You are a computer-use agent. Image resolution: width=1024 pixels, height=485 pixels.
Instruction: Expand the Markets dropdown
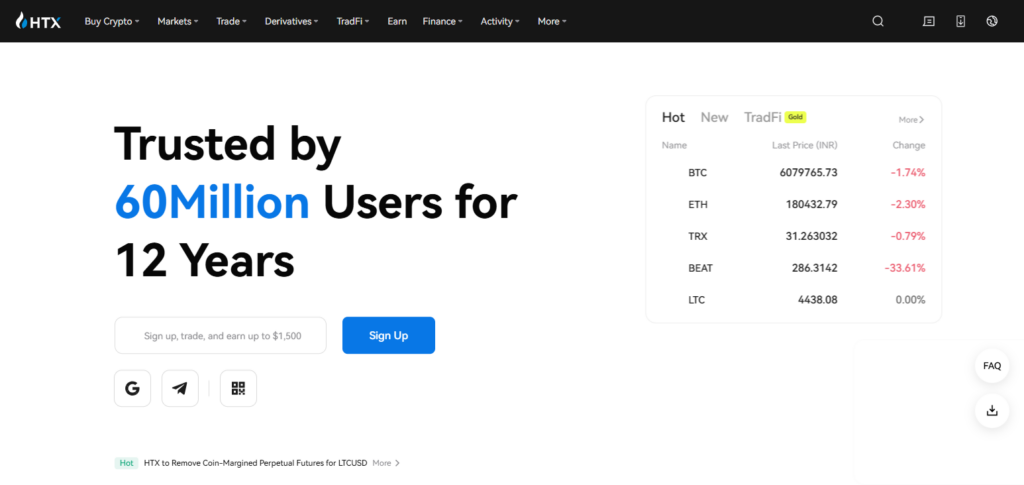tap(178, 22)
